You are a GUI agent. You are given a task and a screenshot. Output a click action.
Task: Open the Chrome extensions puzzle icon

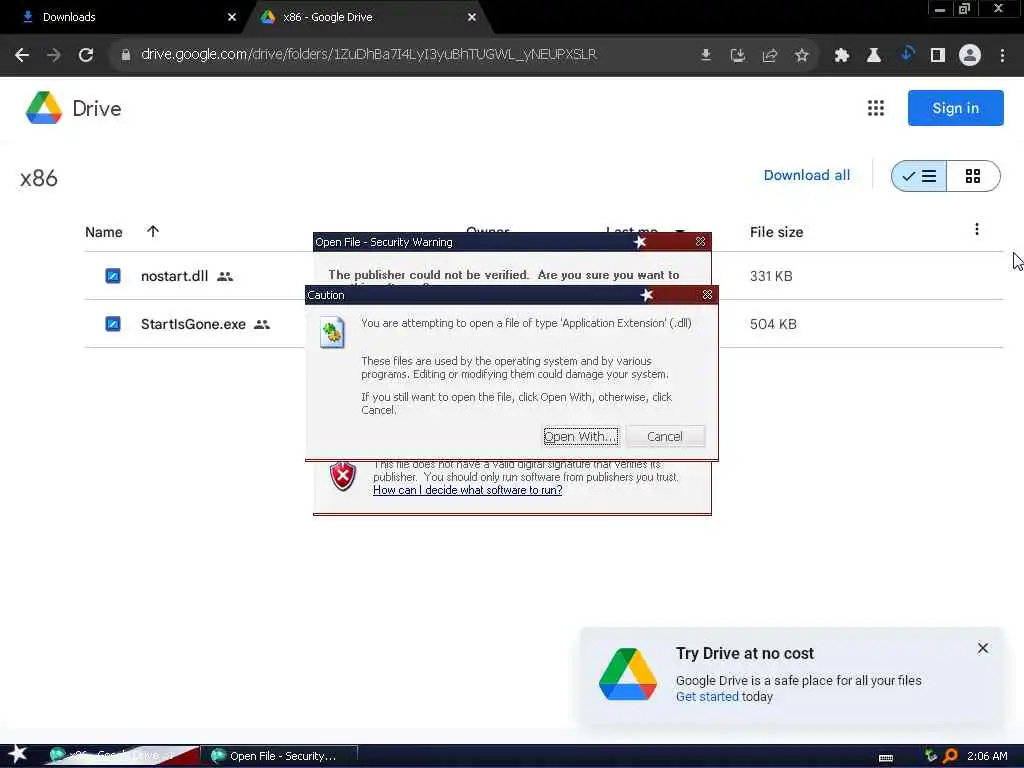click(842, 55)
